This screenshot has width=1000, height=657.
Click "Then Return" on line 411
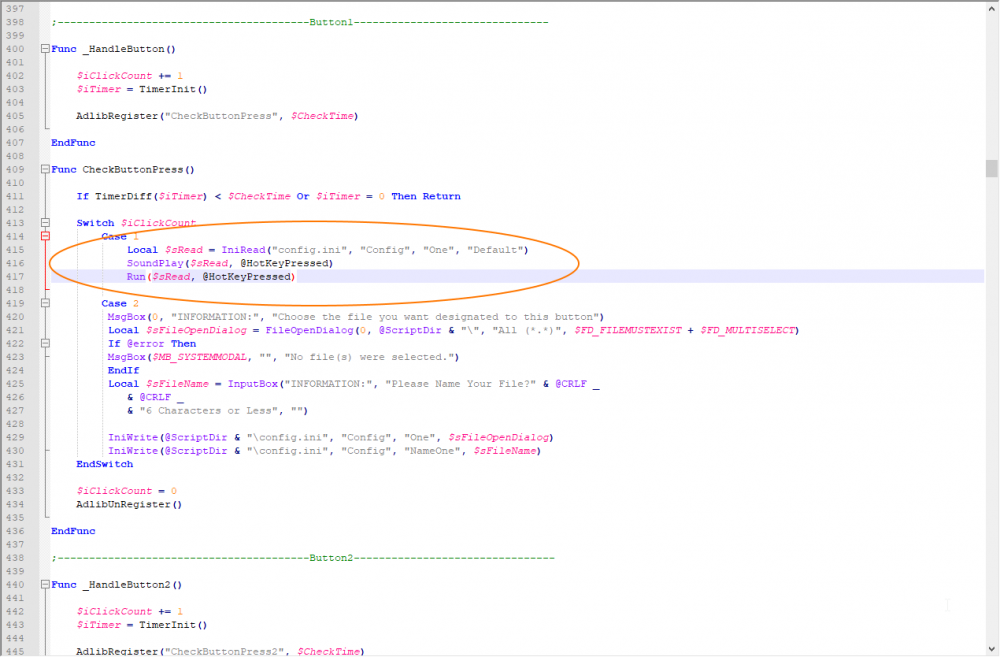pos(426,196)
